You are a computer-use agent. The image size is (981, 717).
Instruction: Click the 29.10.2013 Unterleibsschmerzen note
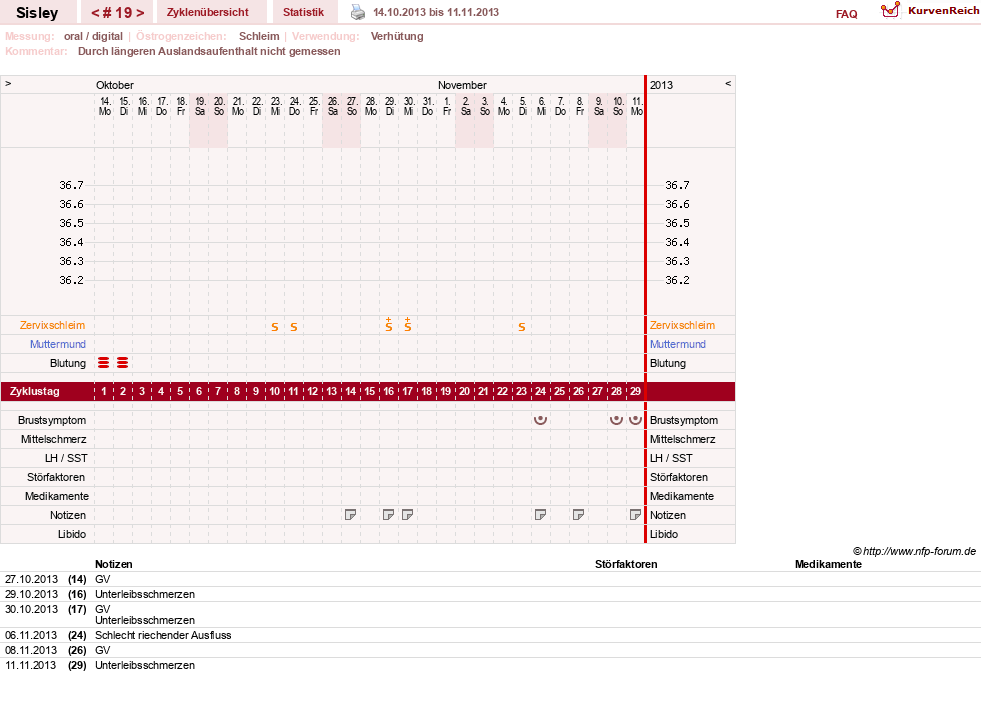145,594
